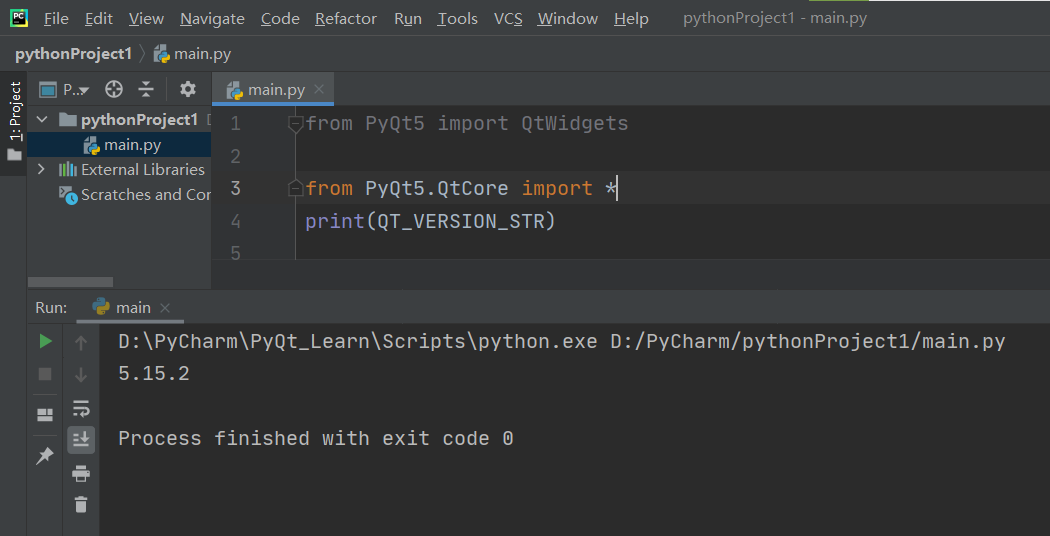1050x536 pixels.
Task: Toggle Soft-Wrap in the Run console
Action: pyautogui.click(x=81, y=408)
